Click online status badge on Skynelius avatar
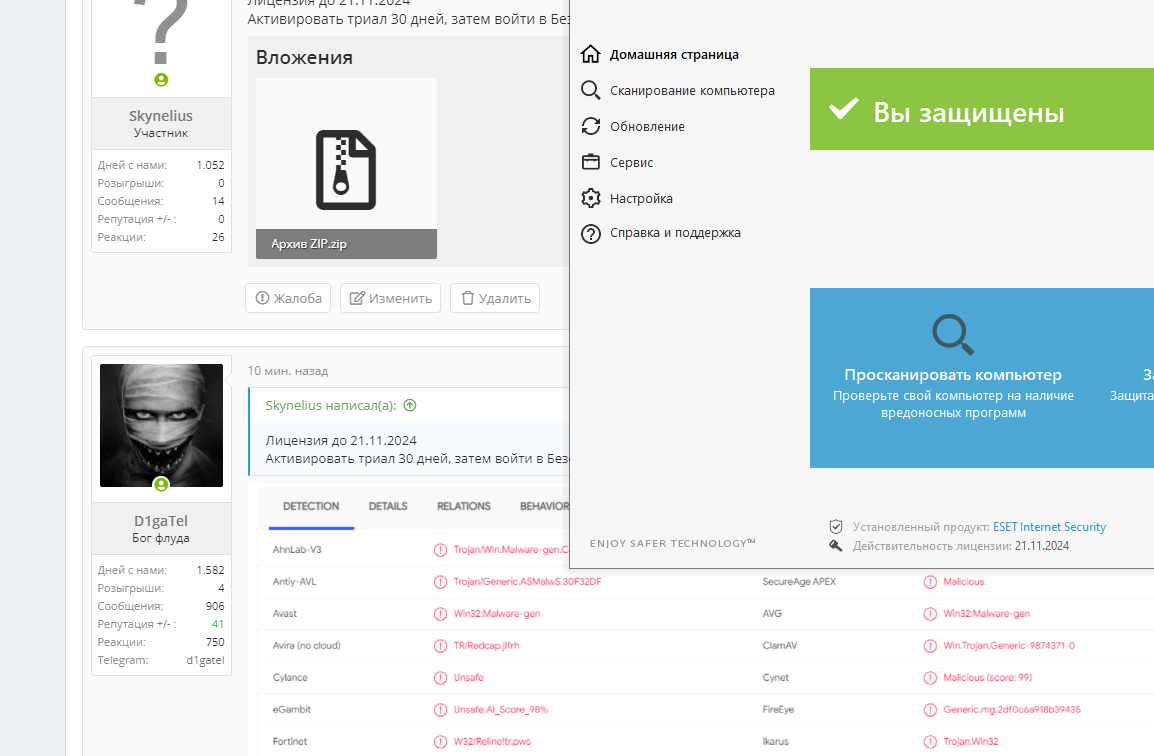Viewport: 1154px width, 756px height. coord(161,80)
